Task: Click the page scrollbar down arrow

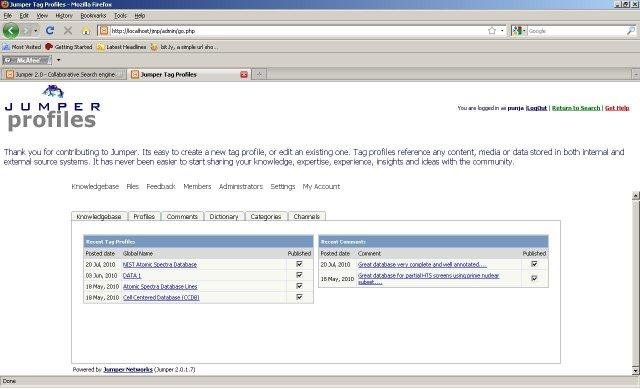Action: coord(636,370)
